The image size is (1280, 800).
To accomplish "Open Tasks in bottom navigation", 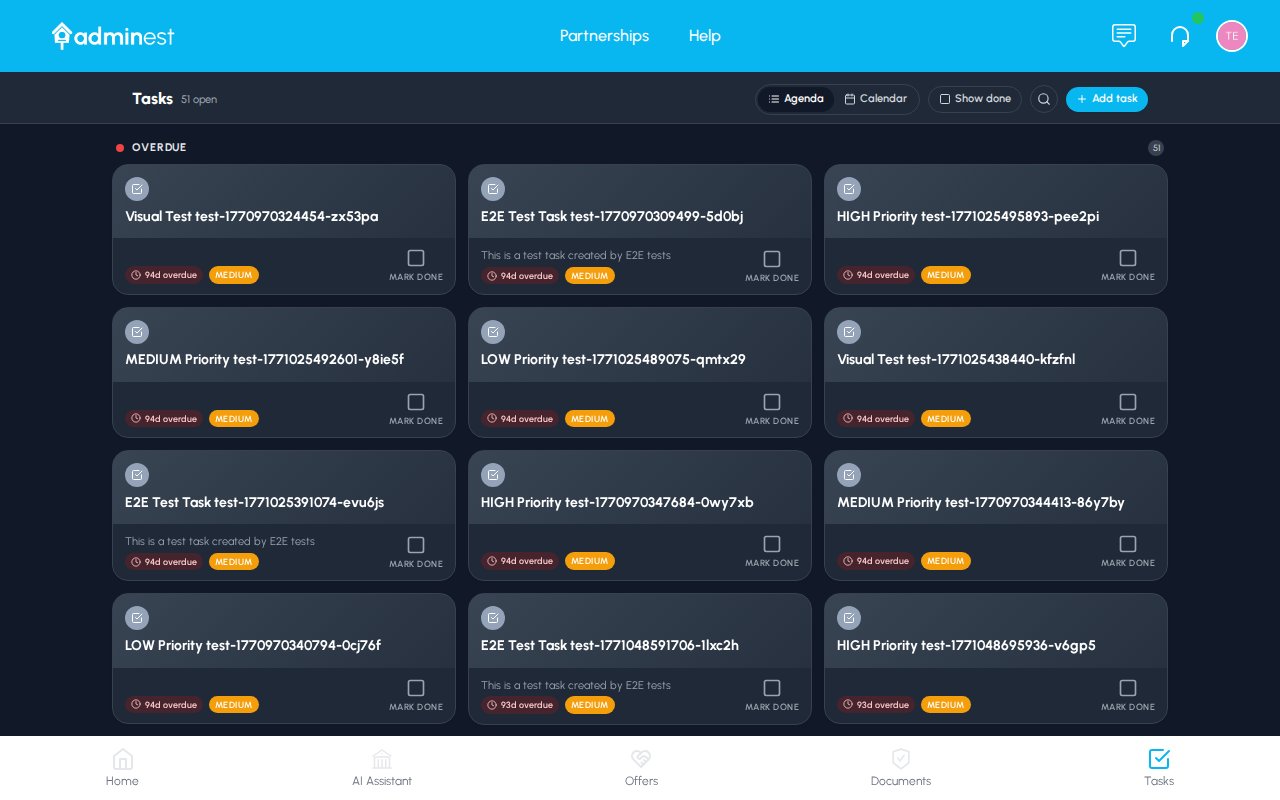I will pos(1159,768).
